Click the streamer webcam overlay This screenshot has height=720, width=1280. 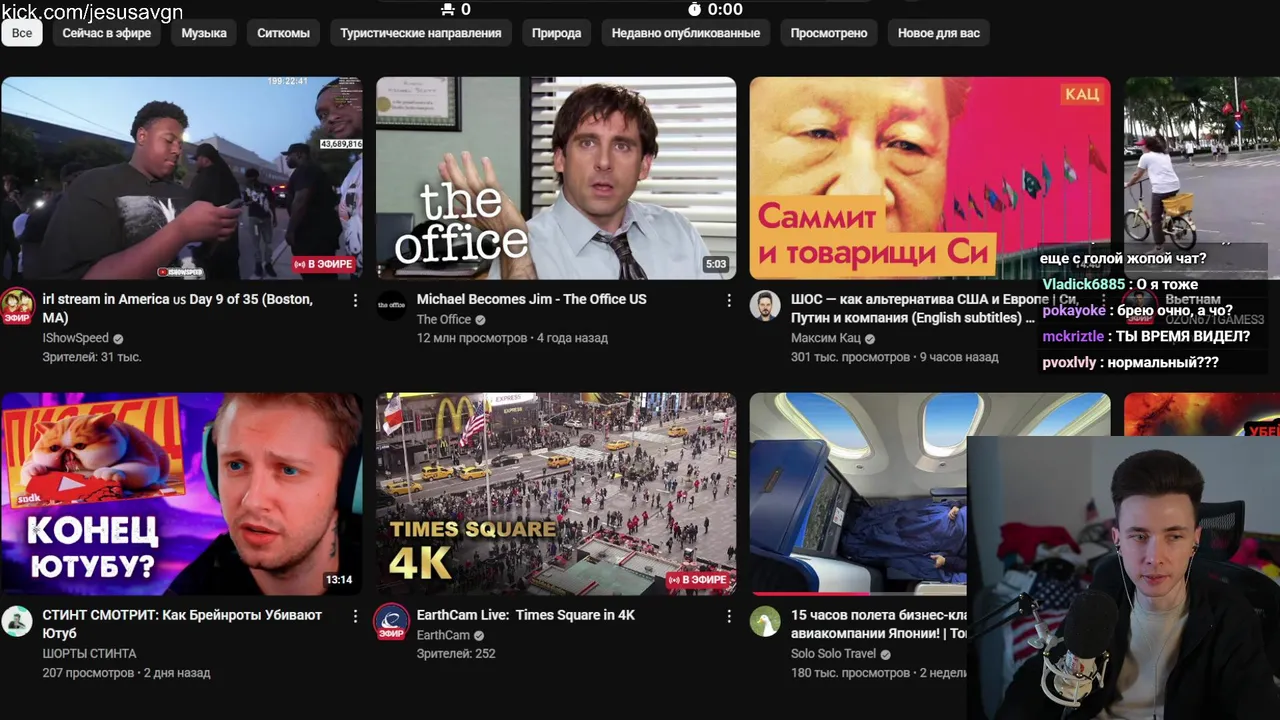point(1123,578)
